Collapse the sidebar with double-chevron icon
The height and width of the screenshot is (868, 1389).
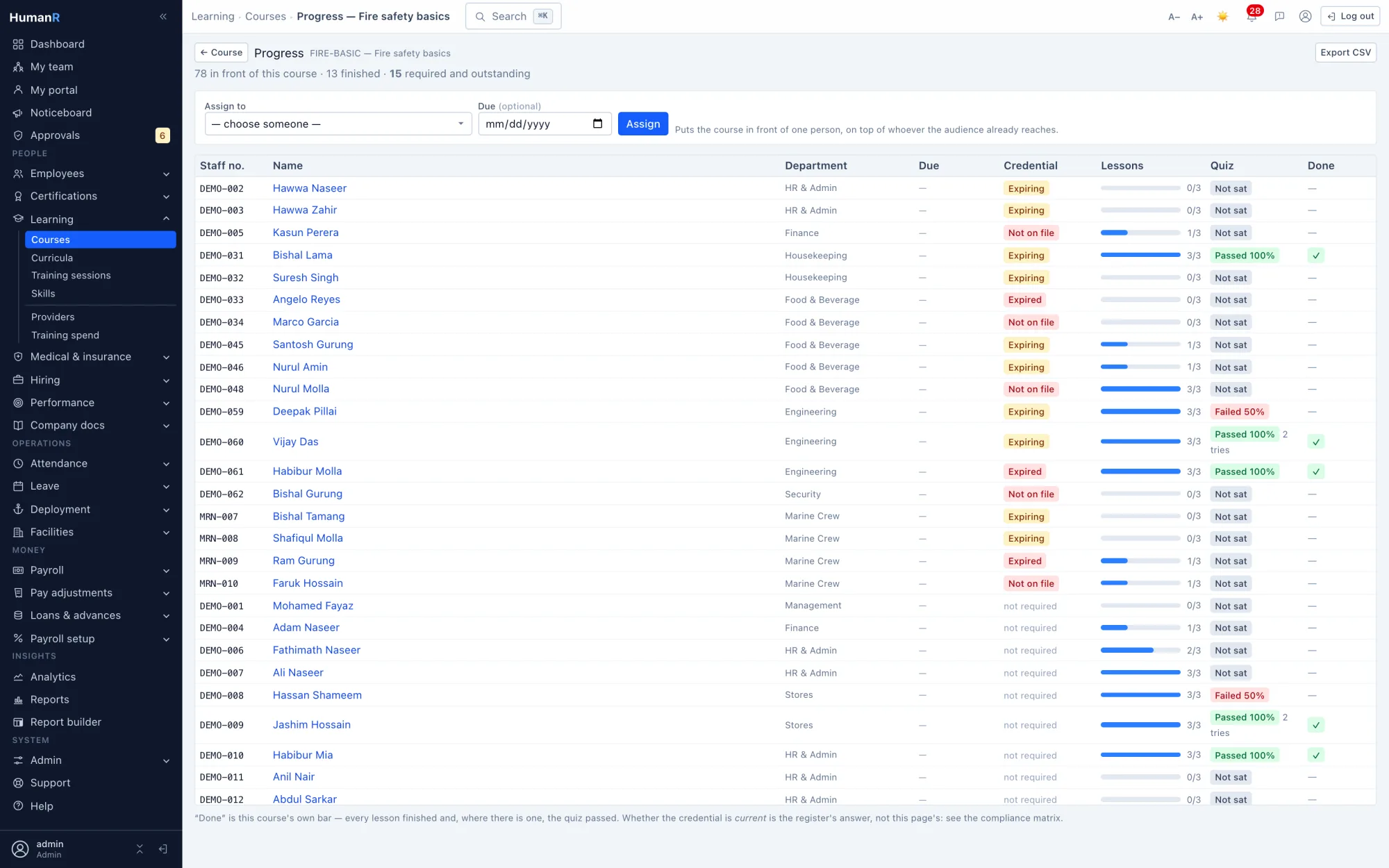pyautogui.click(x=163, y=17)
